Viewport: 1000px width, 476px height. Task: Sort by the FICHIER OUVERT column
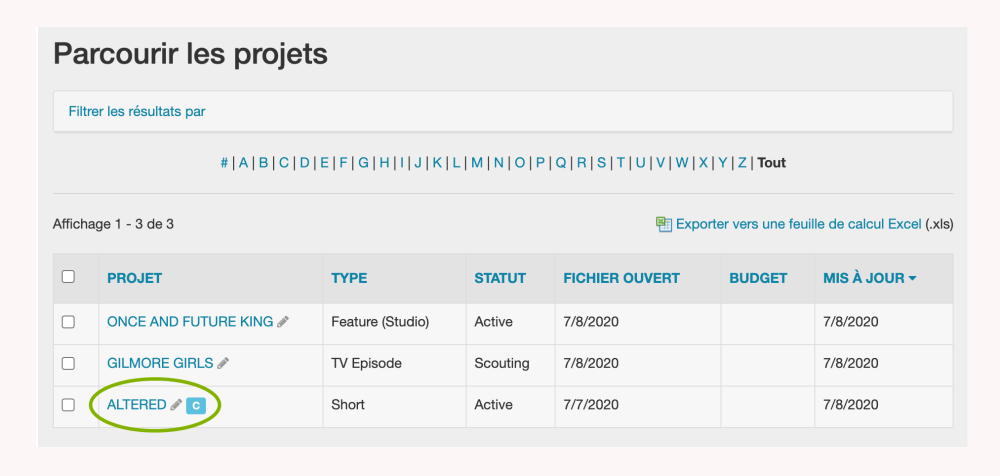pos(621,278)
